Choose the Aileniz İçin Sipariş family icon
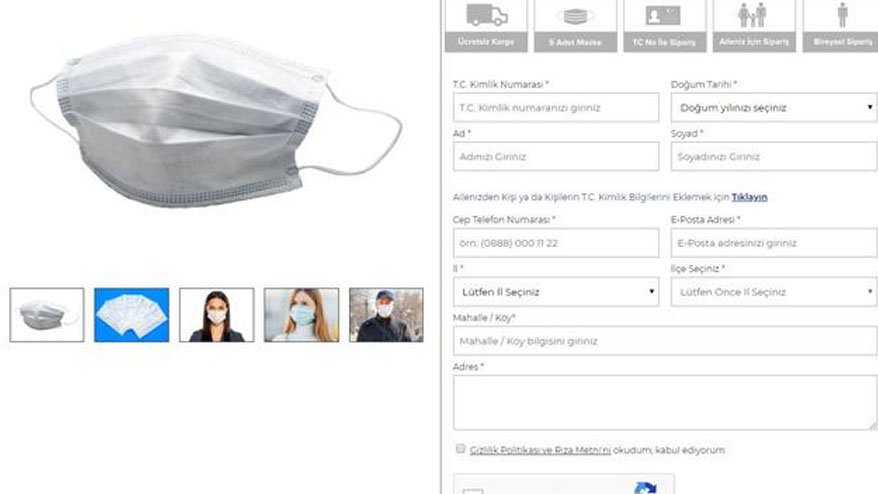The width and height of the screenshot is (878, 494). [x=753, y=15]
